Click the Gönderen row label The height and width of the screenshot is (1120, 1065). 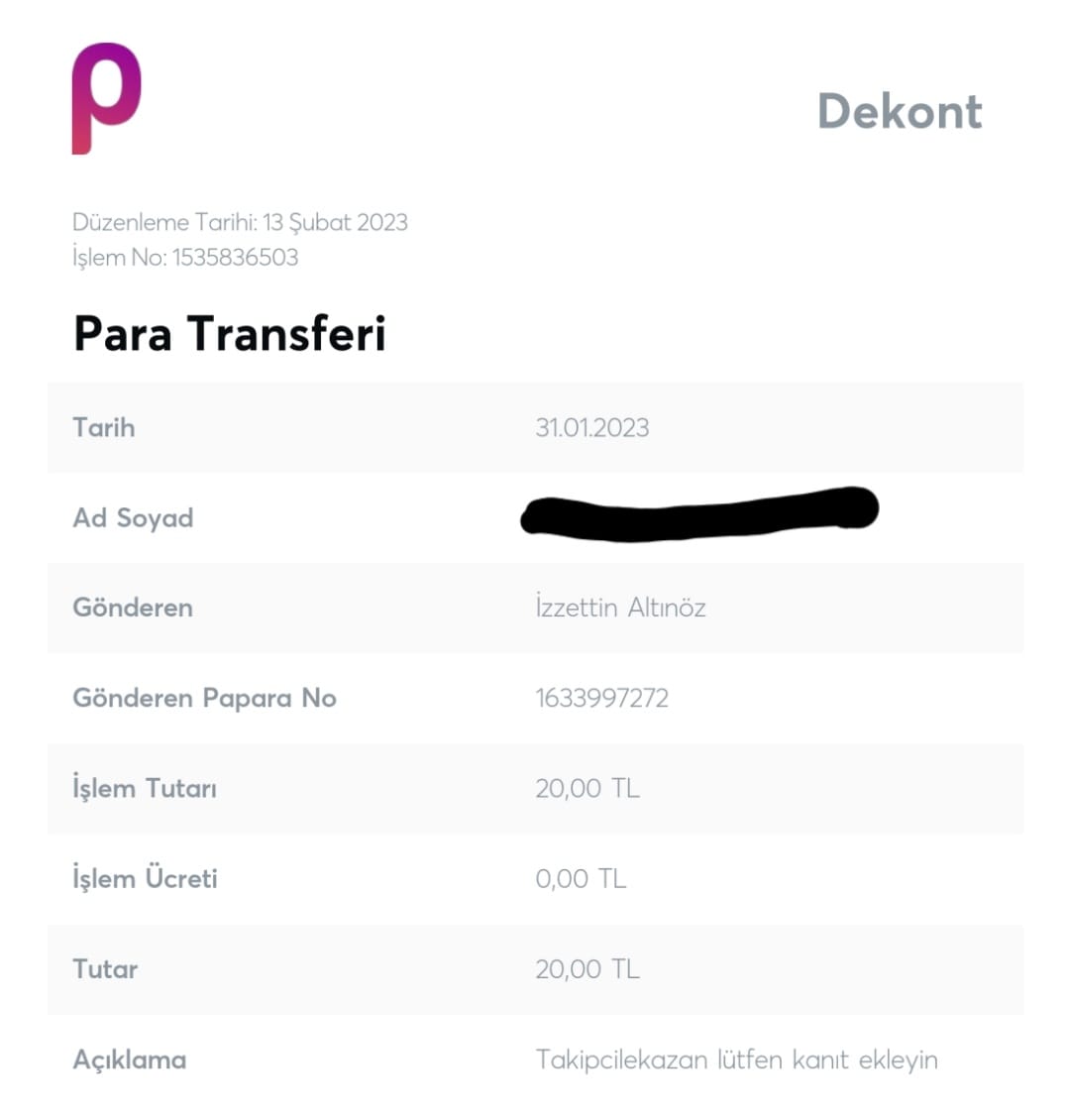coord(133,608)
